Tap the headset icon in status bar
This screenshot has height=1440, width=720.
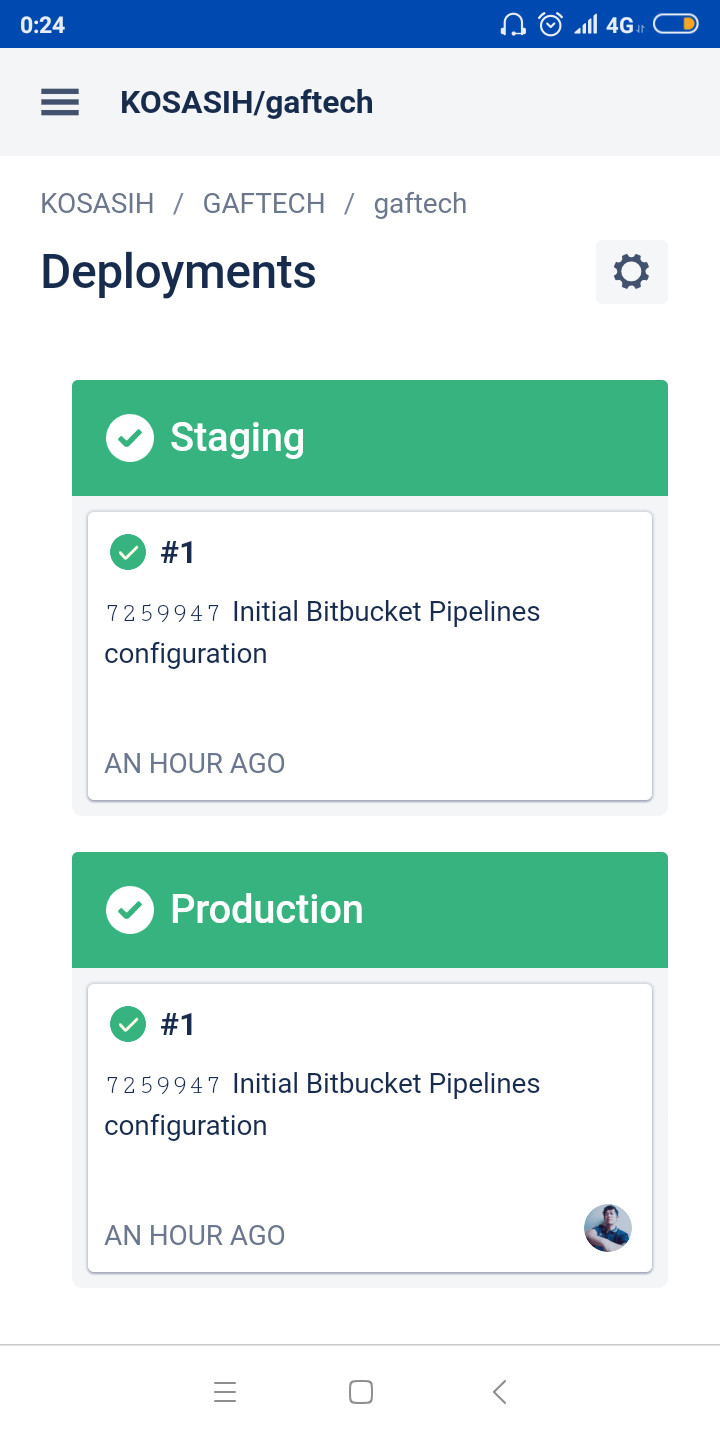(x=513, y=24)
